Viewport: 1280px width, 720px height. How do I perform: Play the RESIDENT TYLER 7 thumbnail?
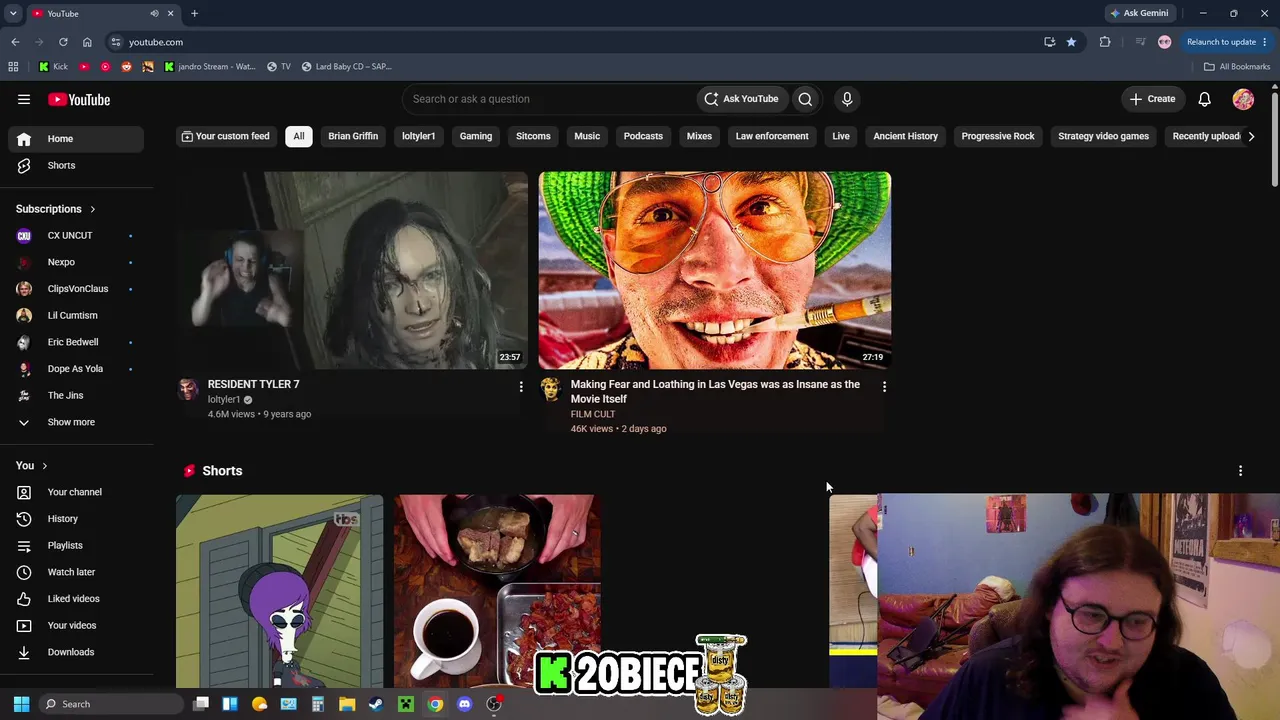[x=352, y=270]
